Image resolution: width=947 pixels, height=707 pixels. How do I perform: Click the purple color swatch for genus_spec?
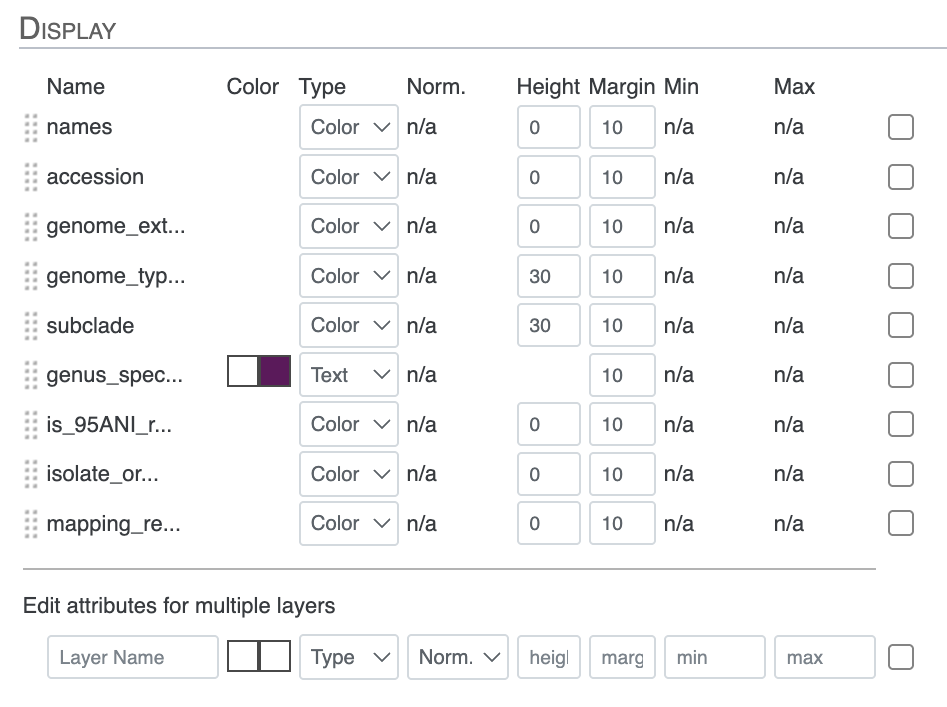275,373
